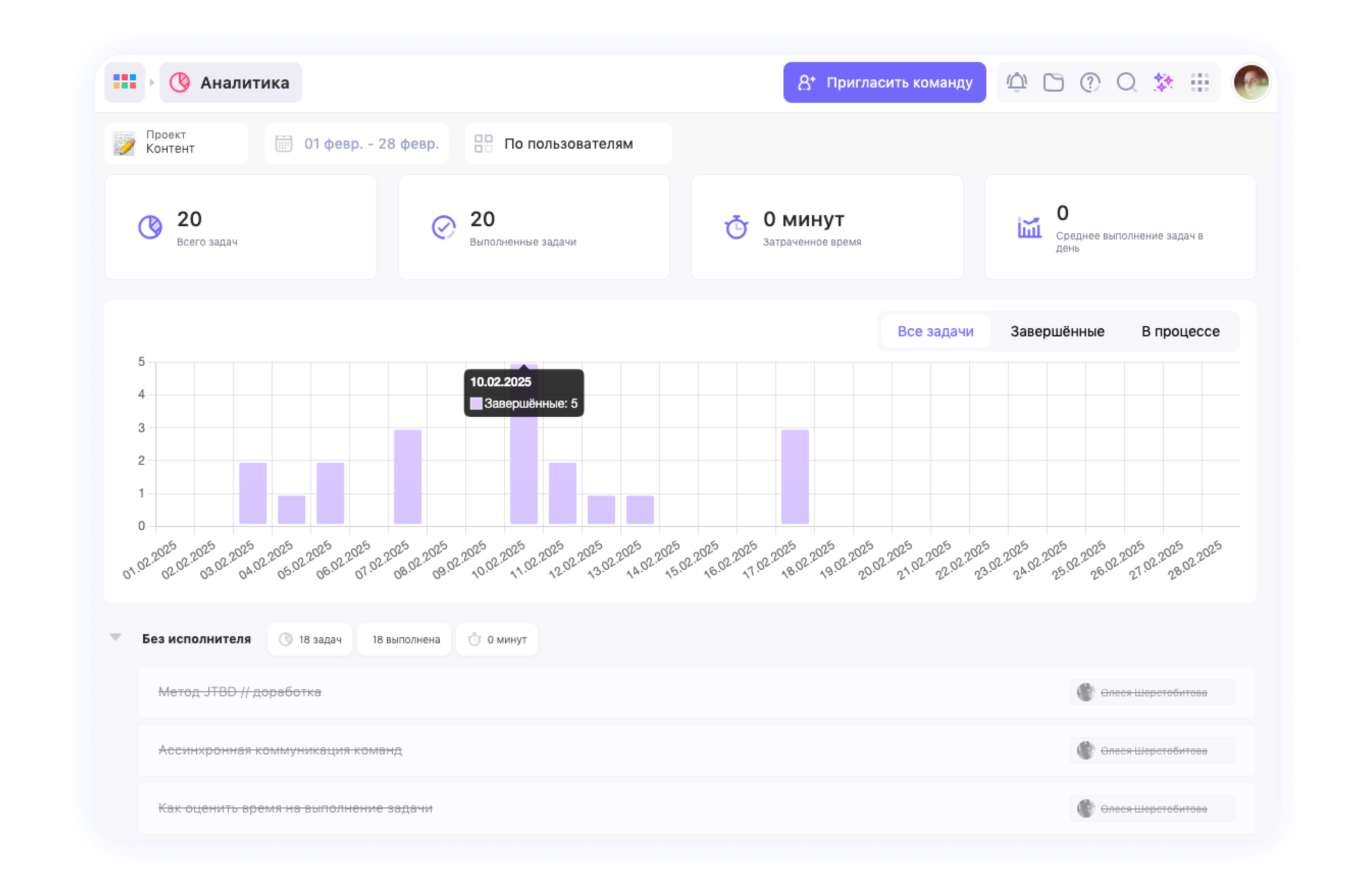The height and width of the screenshot is (896, 1371).
Task: Open the Аналитика pie-chart icon
Action: pyautogui.click(x=180, y=82)
